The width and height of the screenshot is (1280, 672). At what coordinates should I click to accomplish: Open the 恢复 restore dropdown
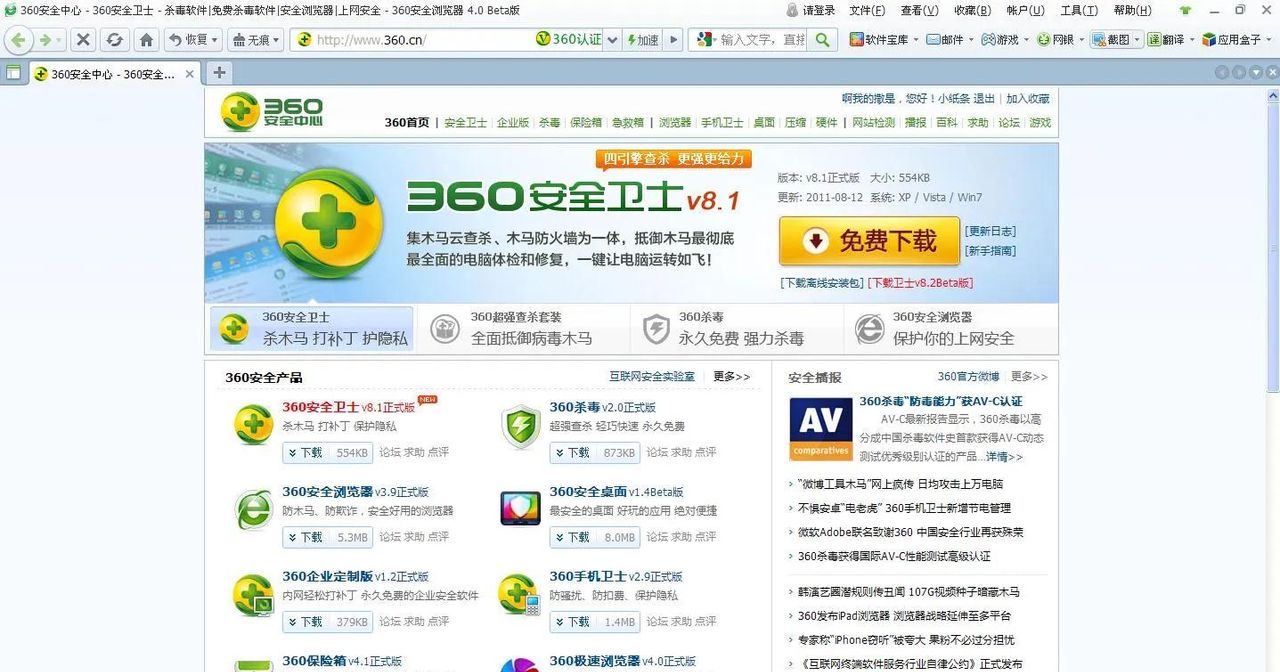pos(194,40)
